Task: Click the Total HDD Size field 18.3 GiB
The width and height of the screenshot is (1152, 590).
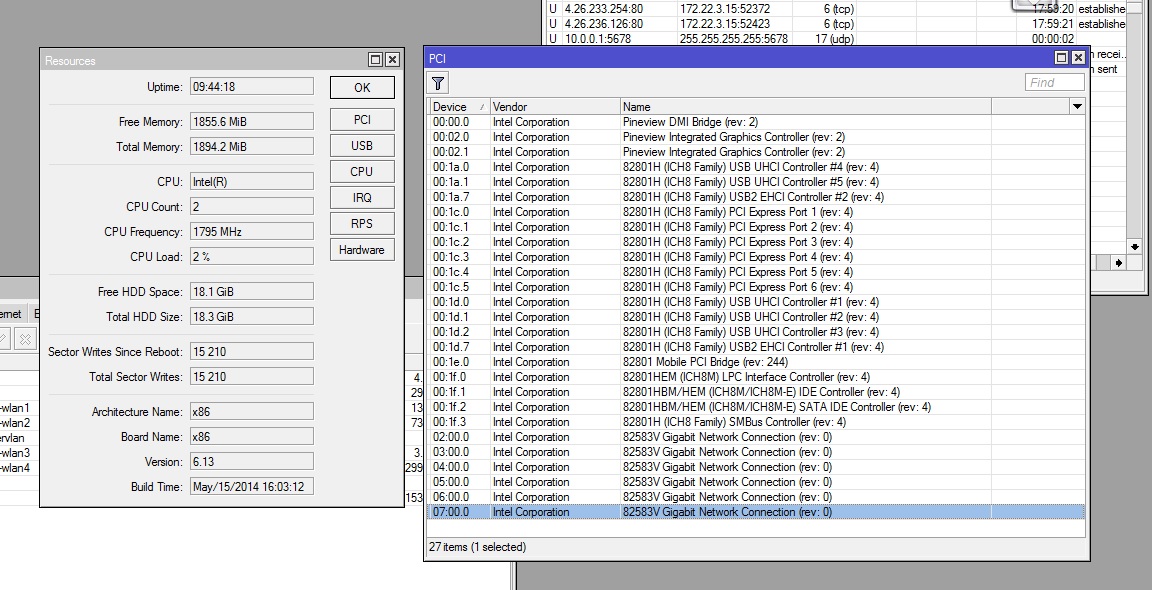Action: point(252,317)
